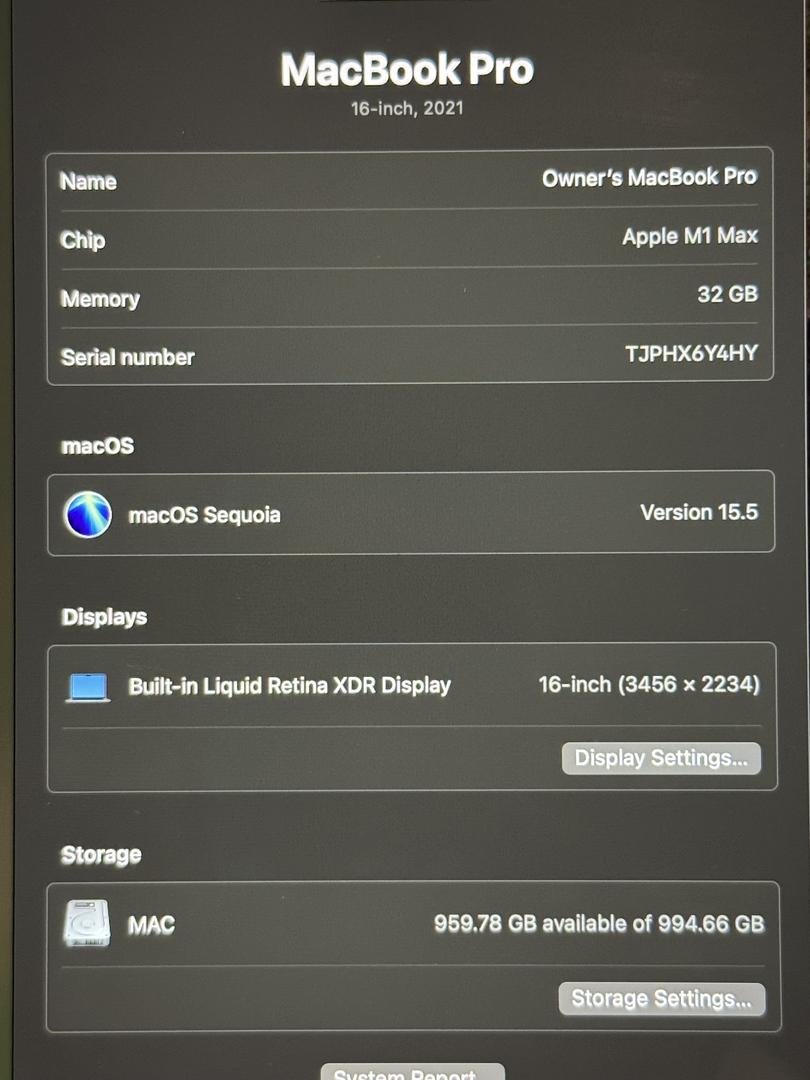Click the Displays section heading
The image size is (810, 1080).
coord(104,616)
